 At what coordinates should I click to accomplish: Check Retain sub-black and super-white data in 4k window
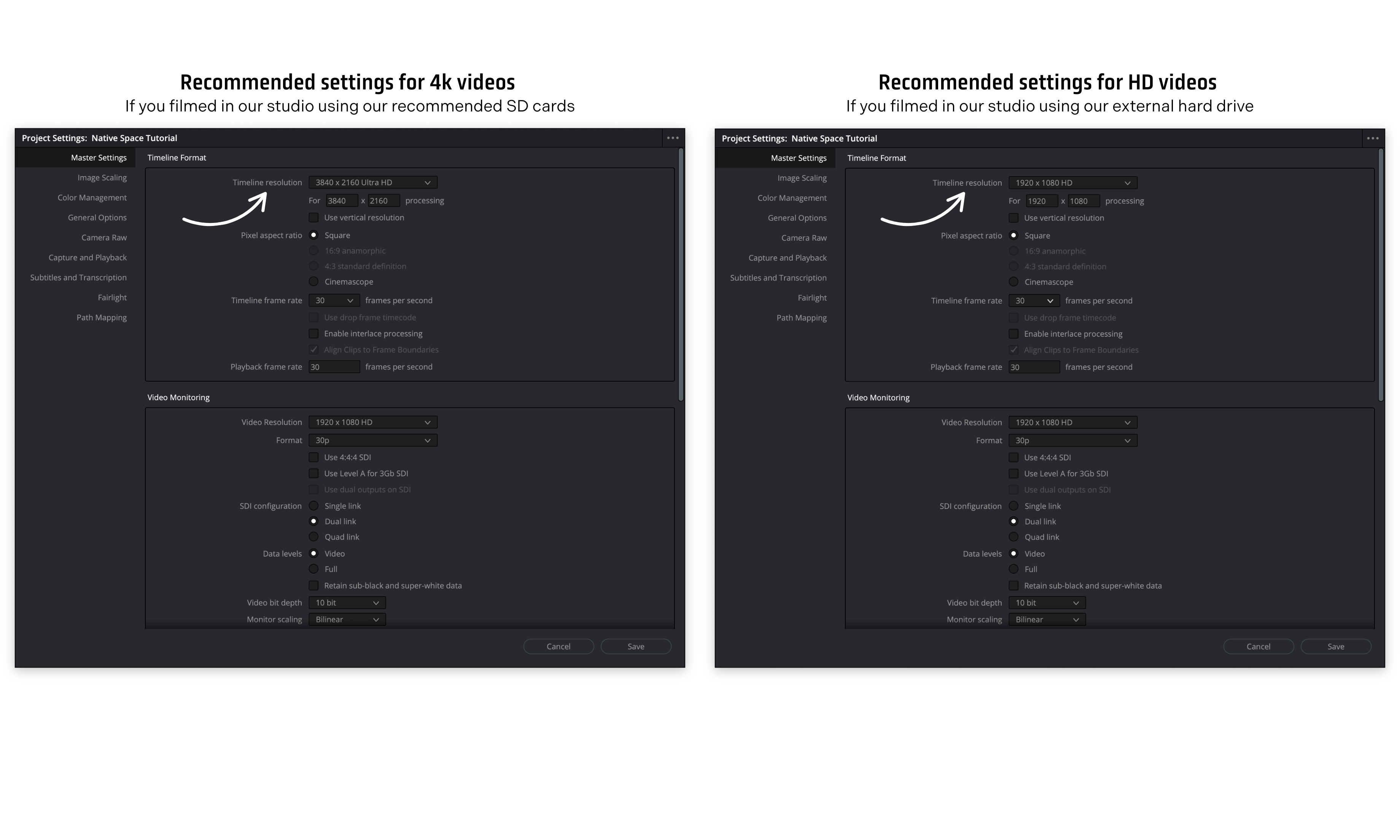(x=313, y=586)
